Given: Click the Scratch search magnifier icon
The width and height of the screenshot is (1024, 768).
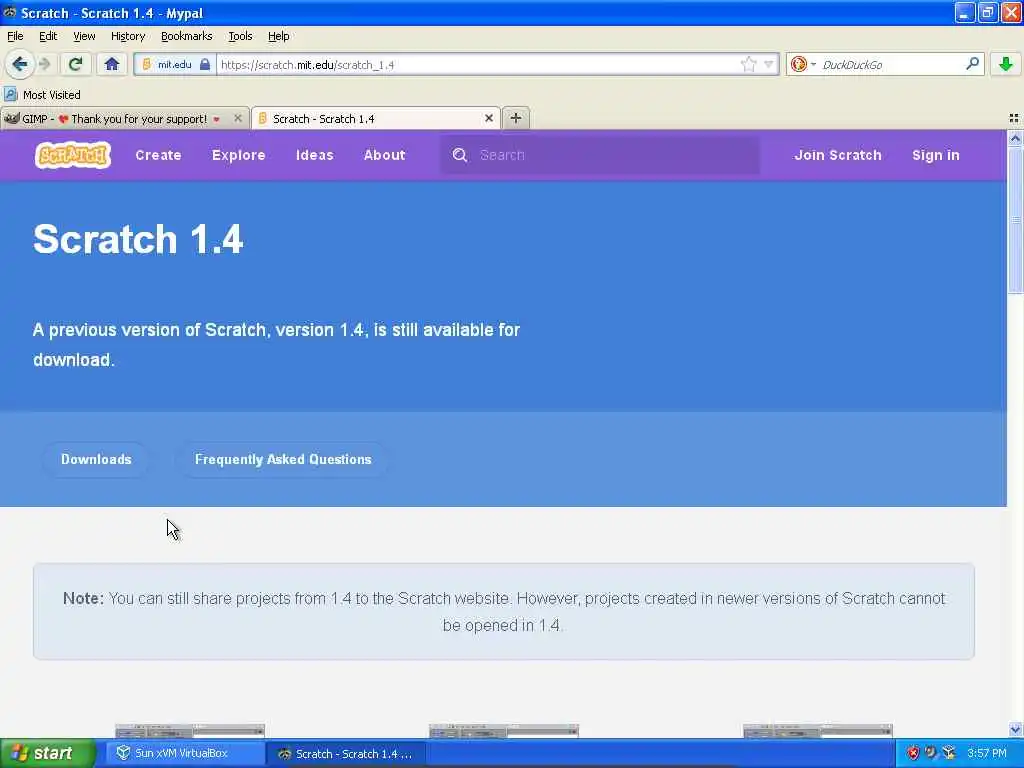Looking at the screenshot, I should [x=460, y=155].
